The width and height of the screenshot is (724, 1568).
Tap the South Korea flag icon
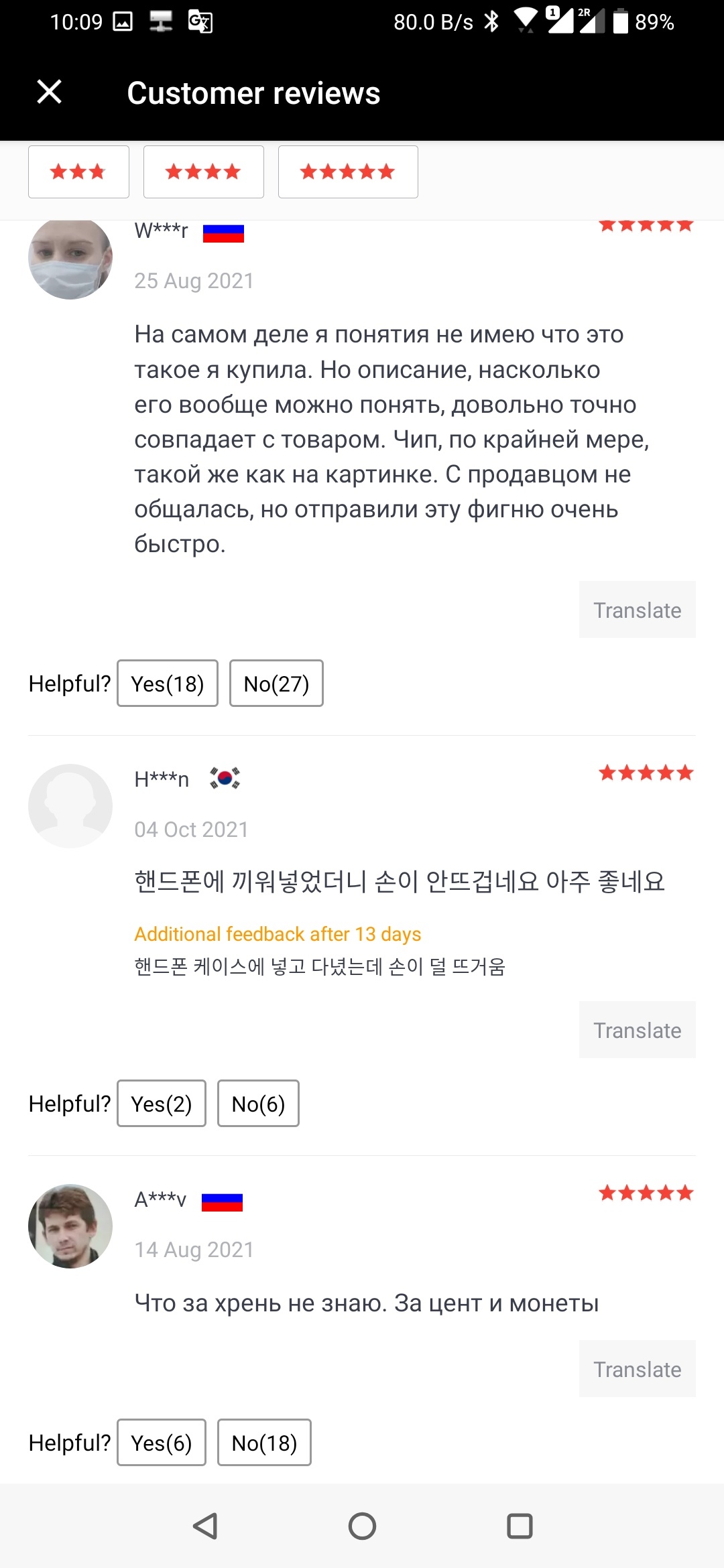pyautogui.click(x=225, y=778)
